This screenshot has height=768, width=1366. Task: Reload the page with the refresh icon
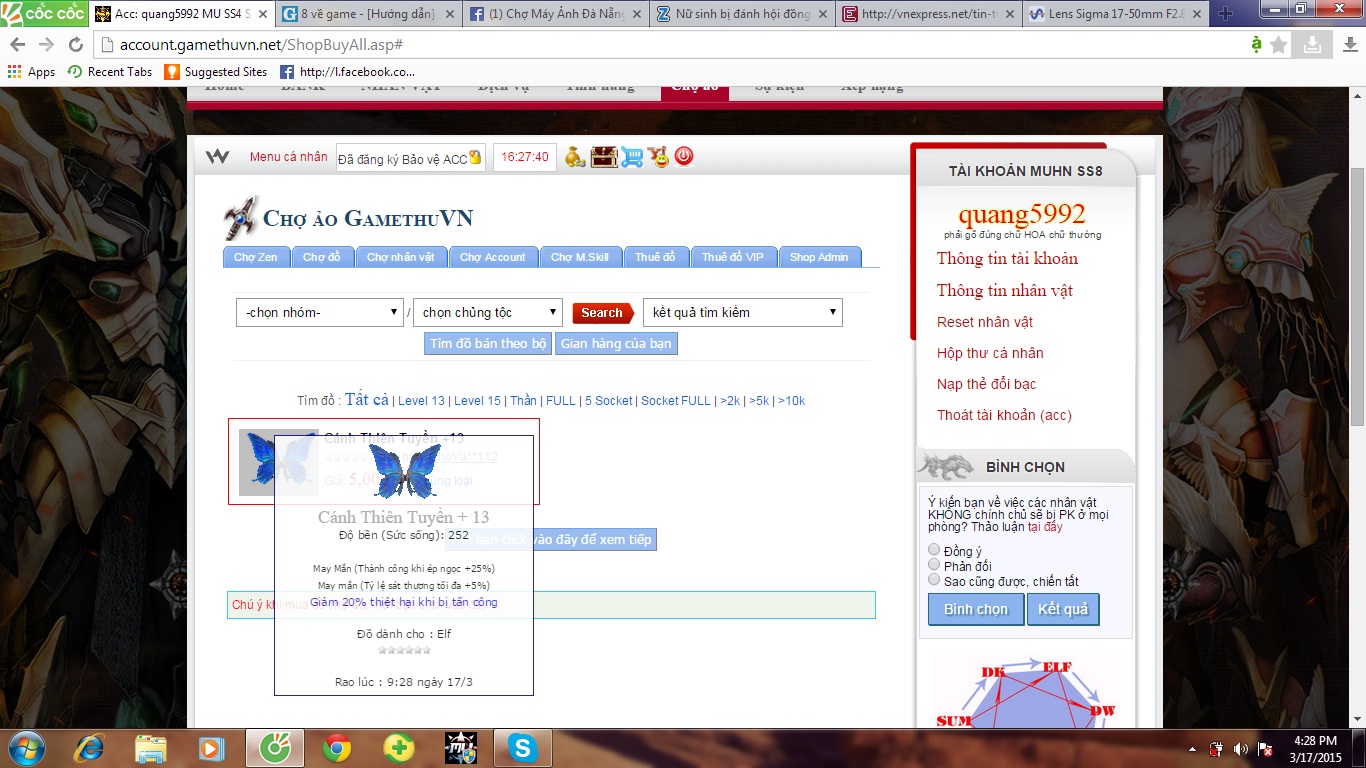pos(76,45)
